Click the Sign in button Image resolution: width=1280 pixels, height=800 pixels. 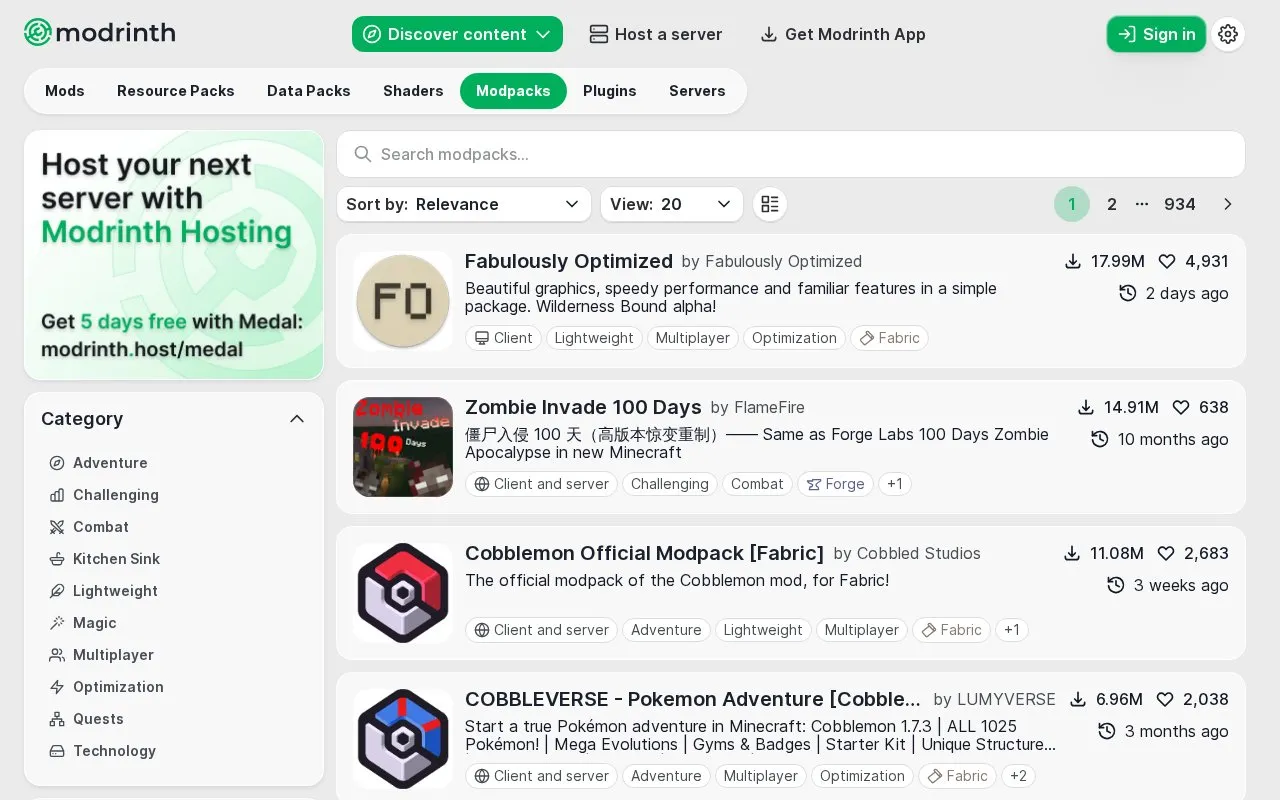(x=1156, y=34)
